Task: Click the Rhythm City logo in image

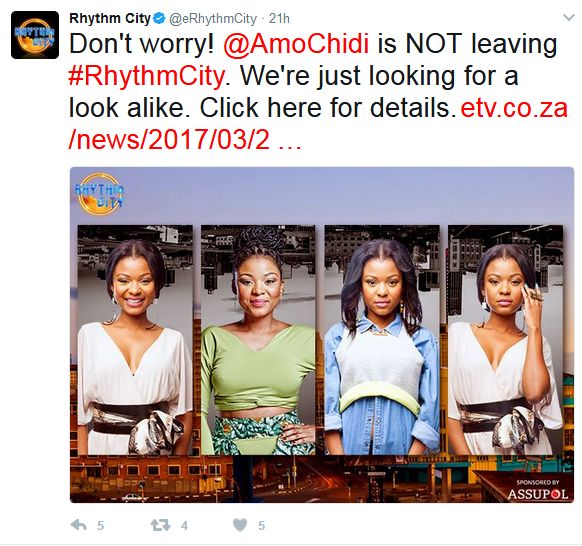Action: click(99, 194)
